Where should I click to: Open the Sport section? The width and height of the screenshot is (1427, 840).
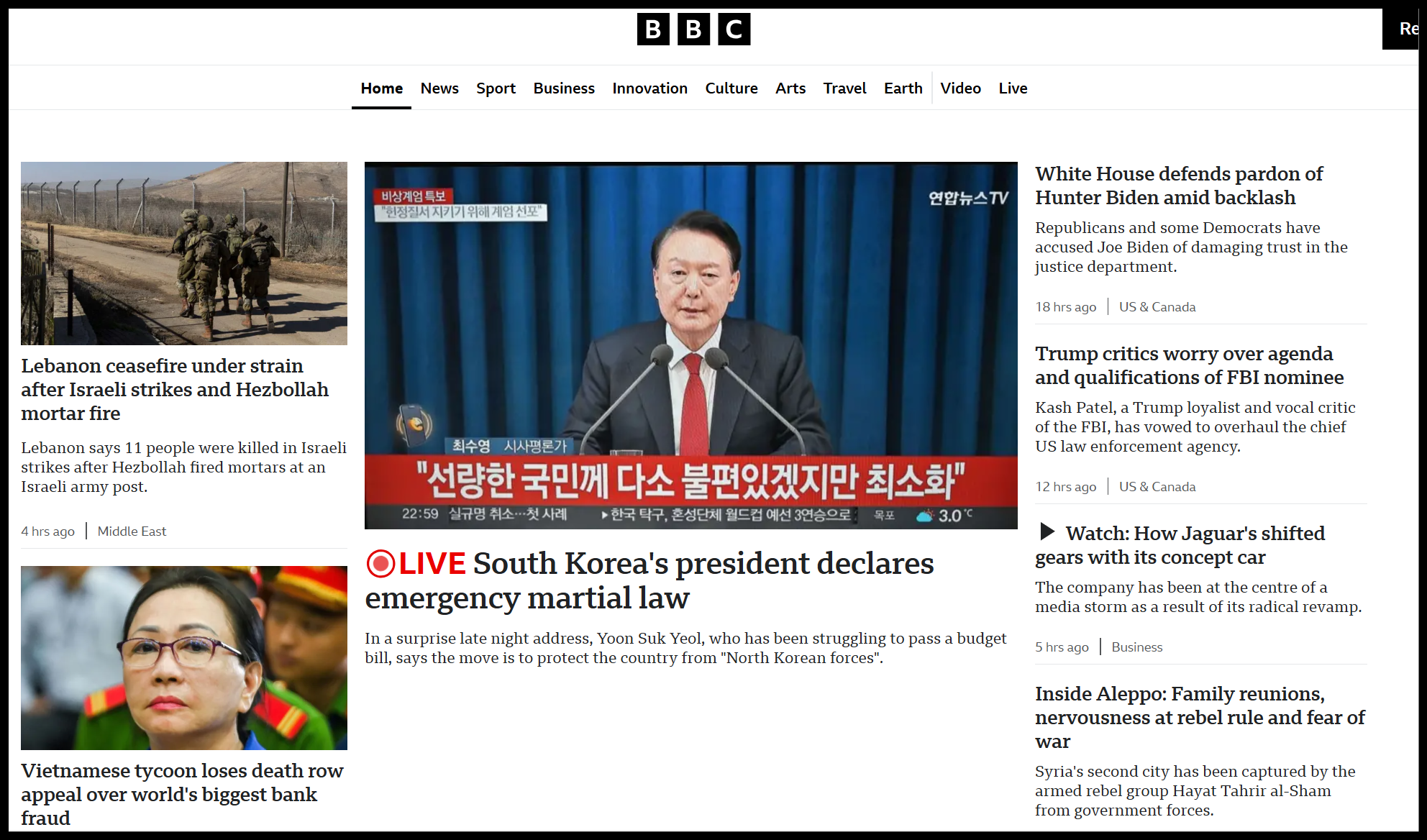tap(496, 88)
